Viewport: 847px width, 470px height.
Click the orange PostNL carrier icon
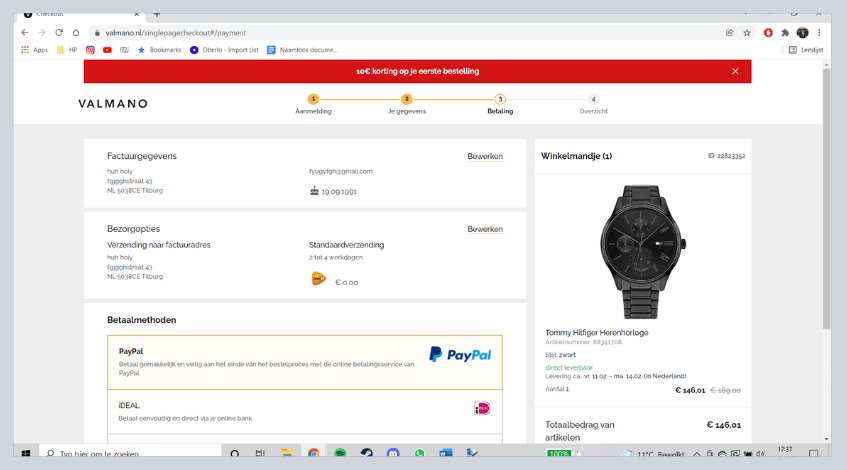pyautogui.click(x=319, y=279)
